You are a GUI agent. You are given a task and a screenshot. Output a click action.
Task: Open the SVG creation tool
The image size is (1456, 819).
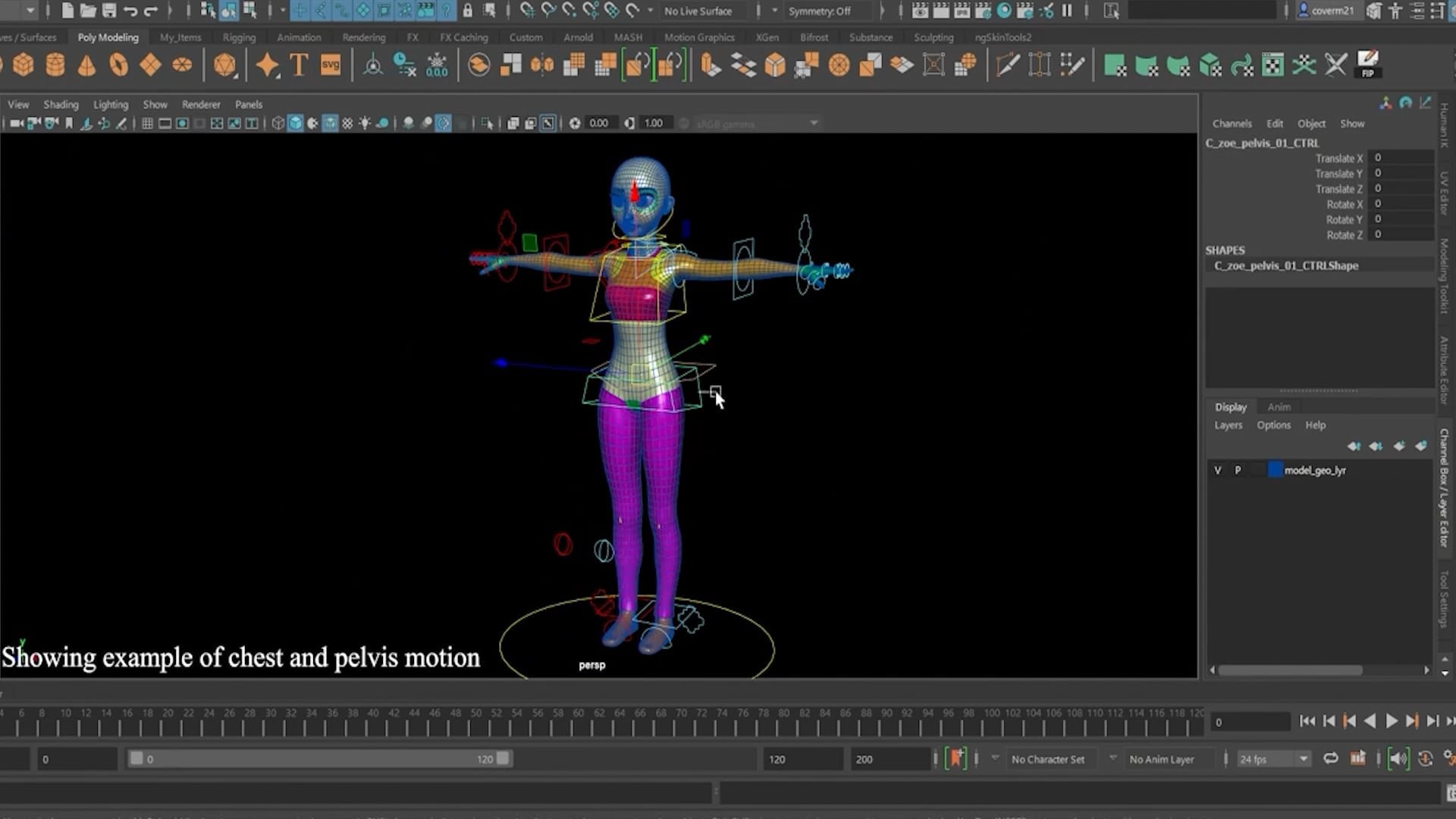tap(329, 65)
